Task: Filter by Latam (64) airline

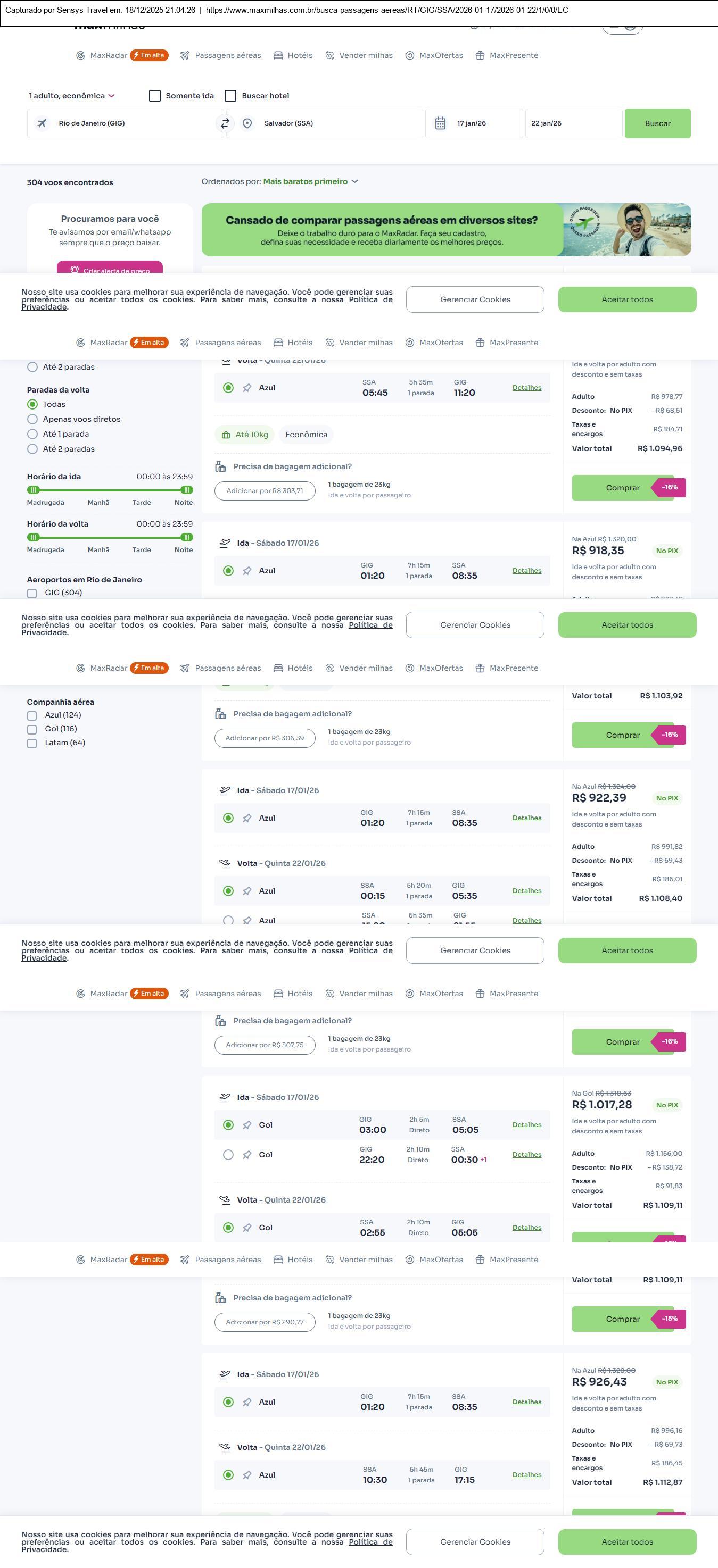Action: click(x=32, y=743)
